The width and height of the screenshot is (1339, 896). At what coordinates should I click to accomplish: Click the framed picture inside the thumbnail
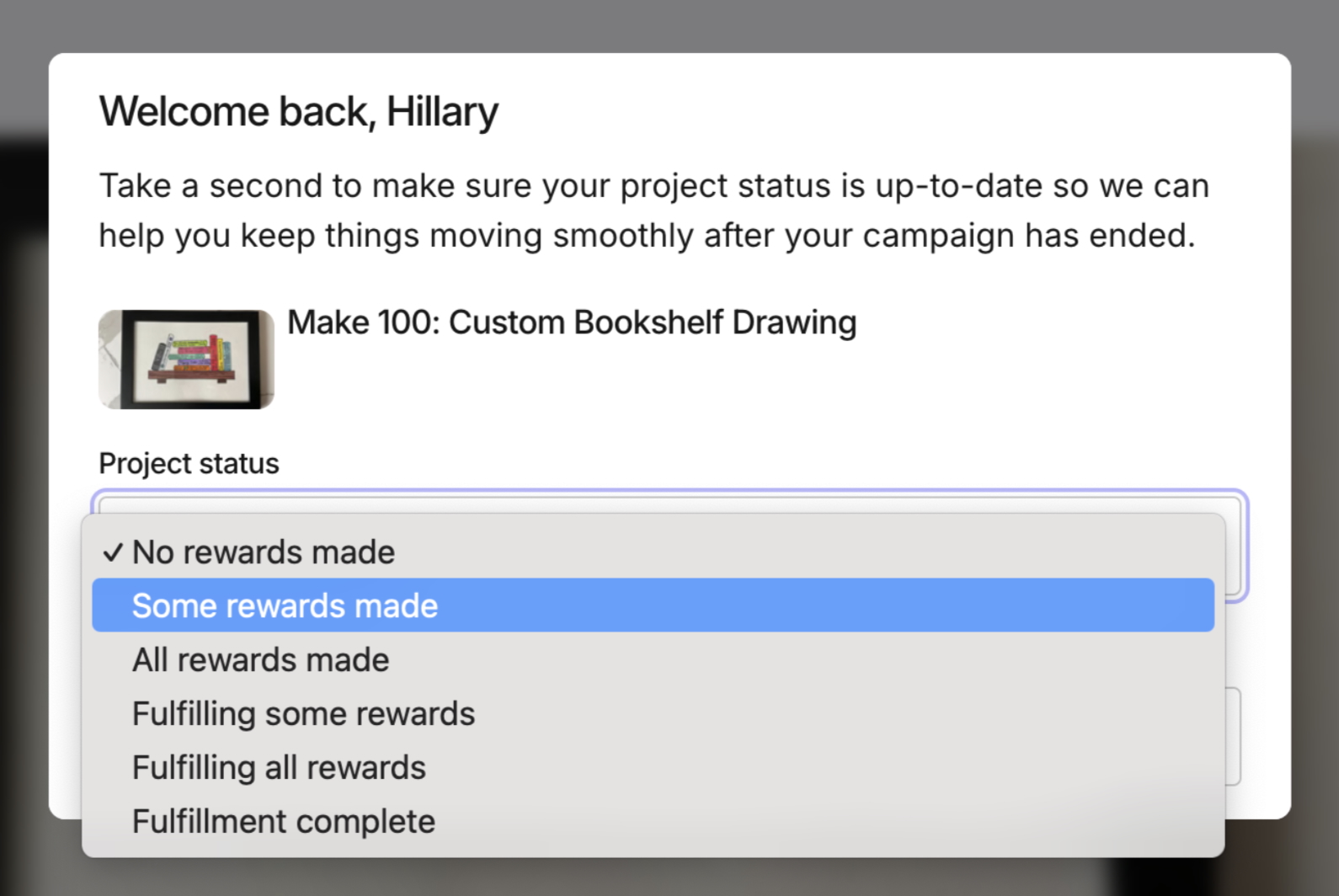coord(192,358)
